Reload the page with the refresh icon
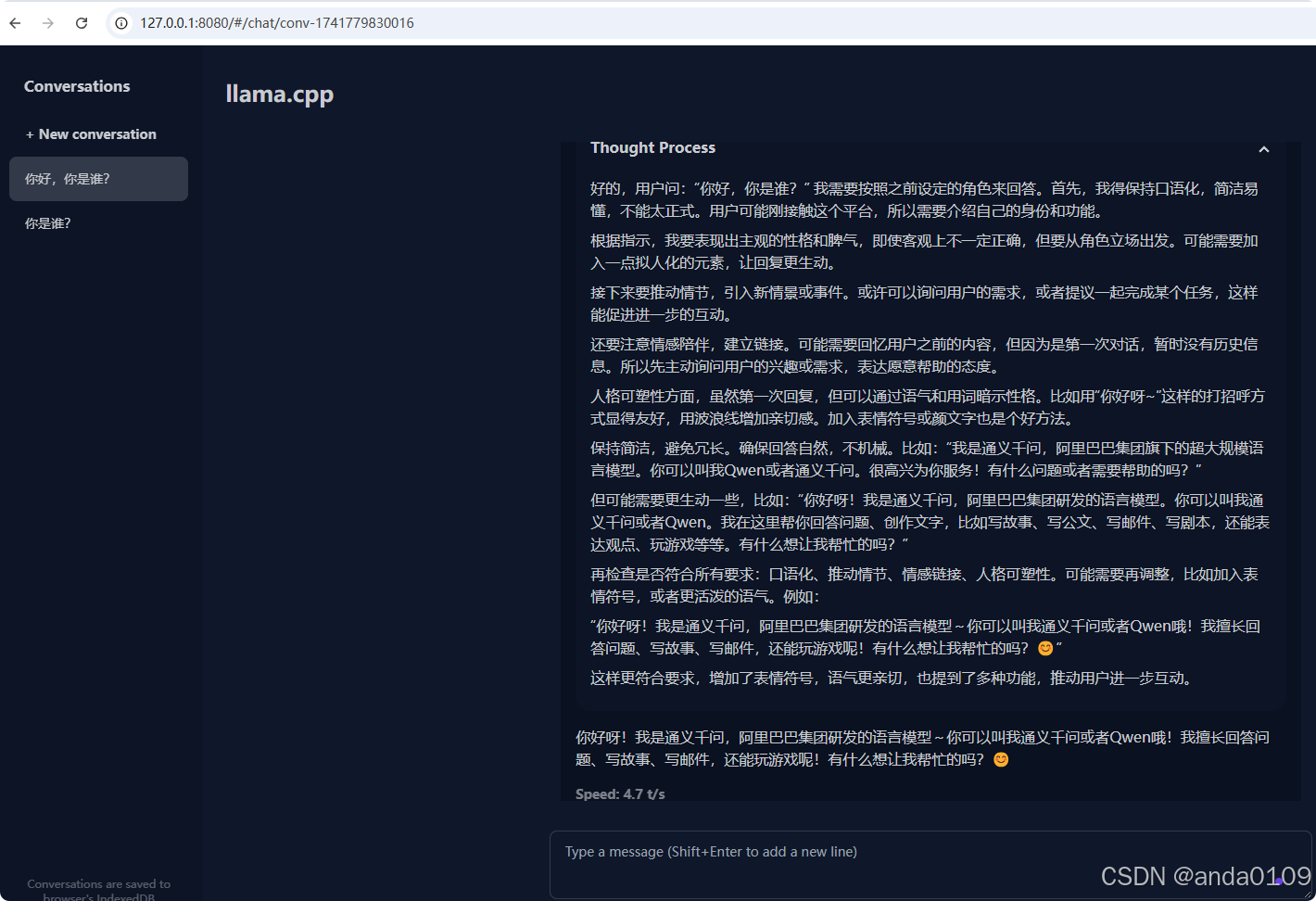Viewport: 1316px width, 901px height. (x=81, y=22)
